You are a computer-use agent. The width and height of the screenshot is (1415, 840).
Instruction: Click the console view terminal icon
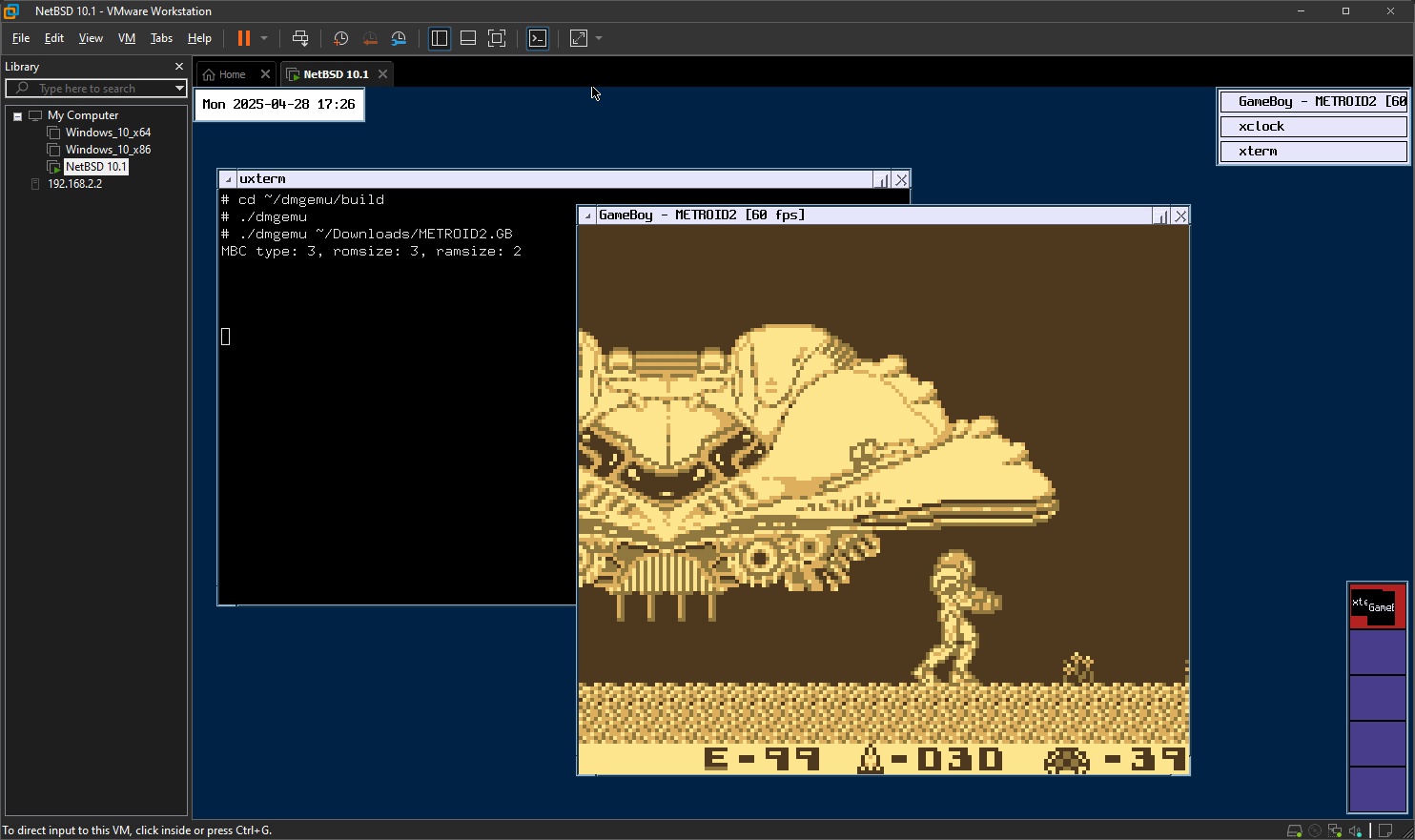538,38
